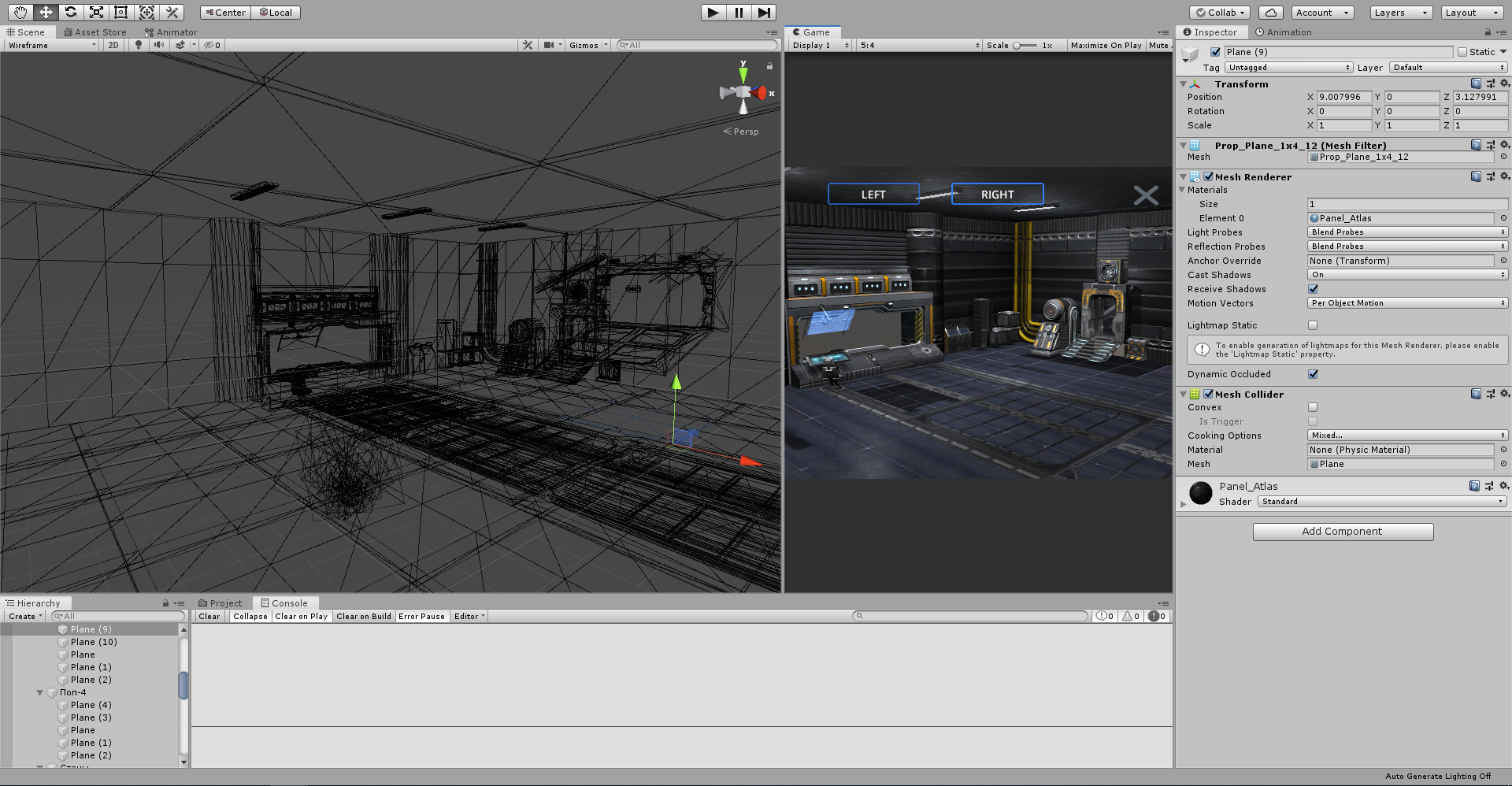
Task: Toggle Plane (9) active checkbox
Action: tap(1215, 52)
